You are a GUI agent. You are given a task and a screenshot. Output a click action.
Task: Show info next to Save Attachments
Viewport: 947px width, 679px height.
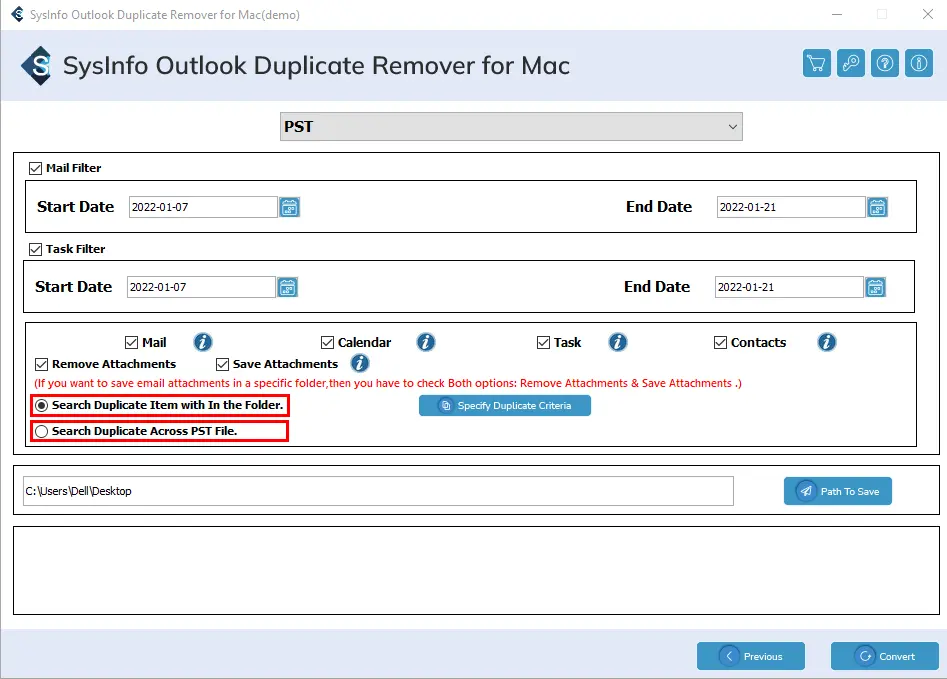click(360, 363)
